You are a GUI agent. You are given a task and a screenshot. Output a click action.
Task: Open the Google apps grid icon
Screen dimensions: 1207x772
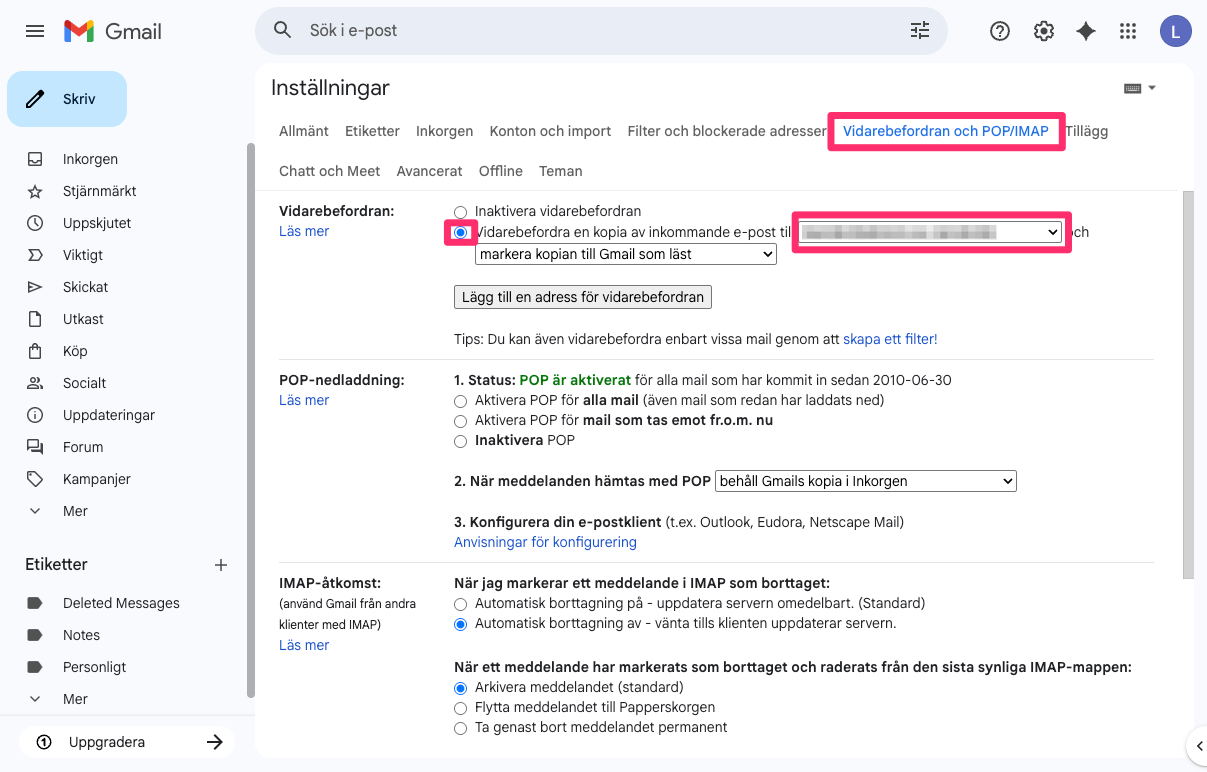click(x=1128, y=31)
